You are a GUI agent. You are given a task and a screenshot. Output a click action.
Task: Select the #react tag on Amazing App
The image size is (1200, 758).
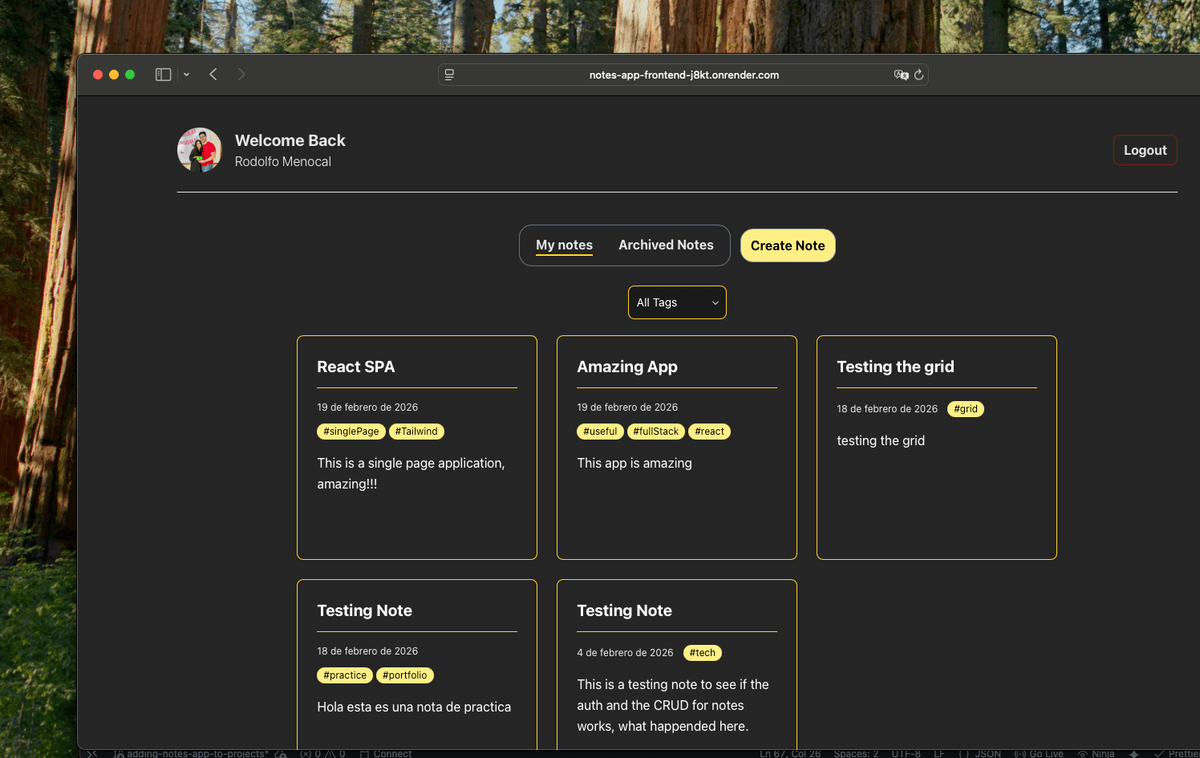[709, 431]
